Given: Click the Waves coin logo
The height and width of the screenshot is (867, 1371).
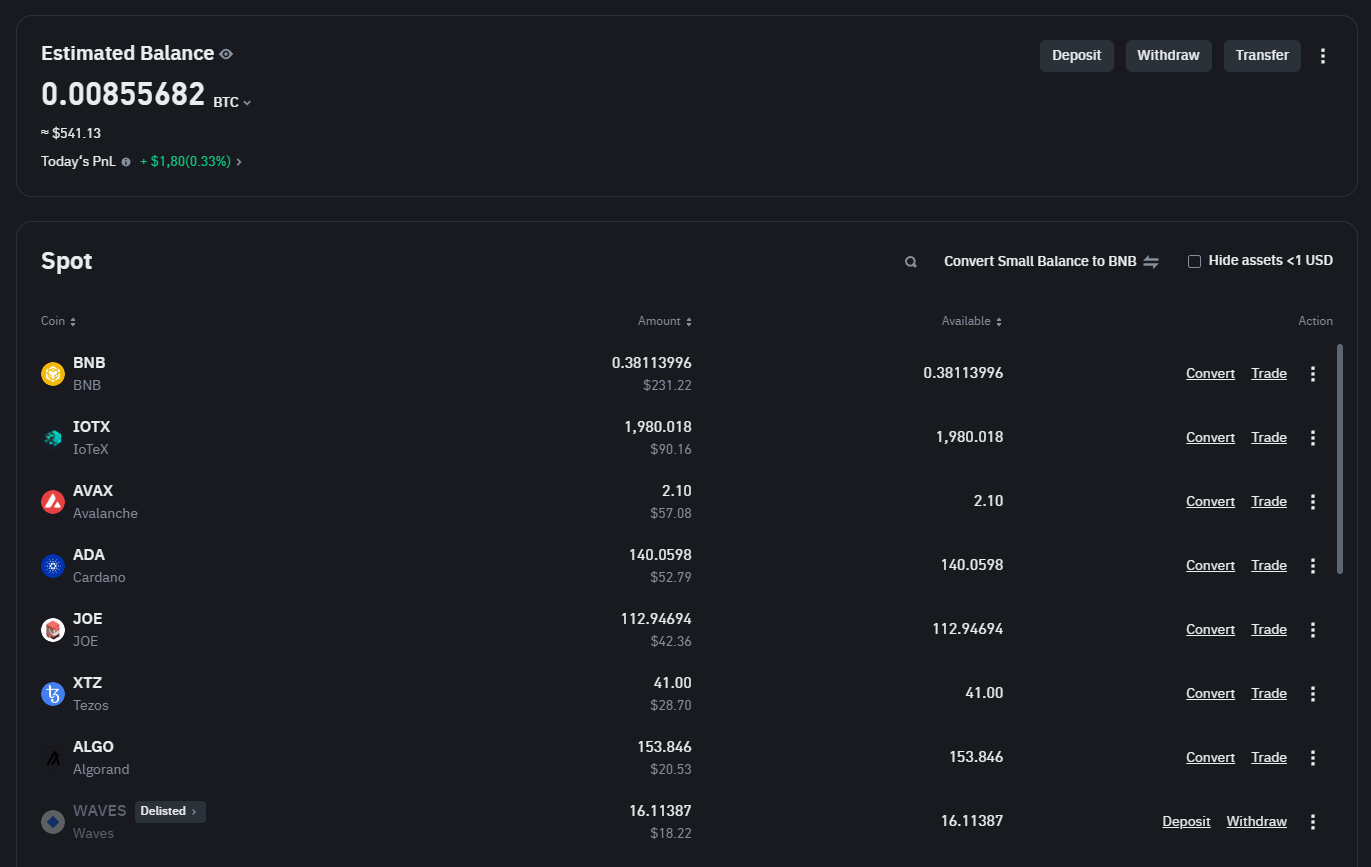Looking at the screenshot, I should (53, 822).
